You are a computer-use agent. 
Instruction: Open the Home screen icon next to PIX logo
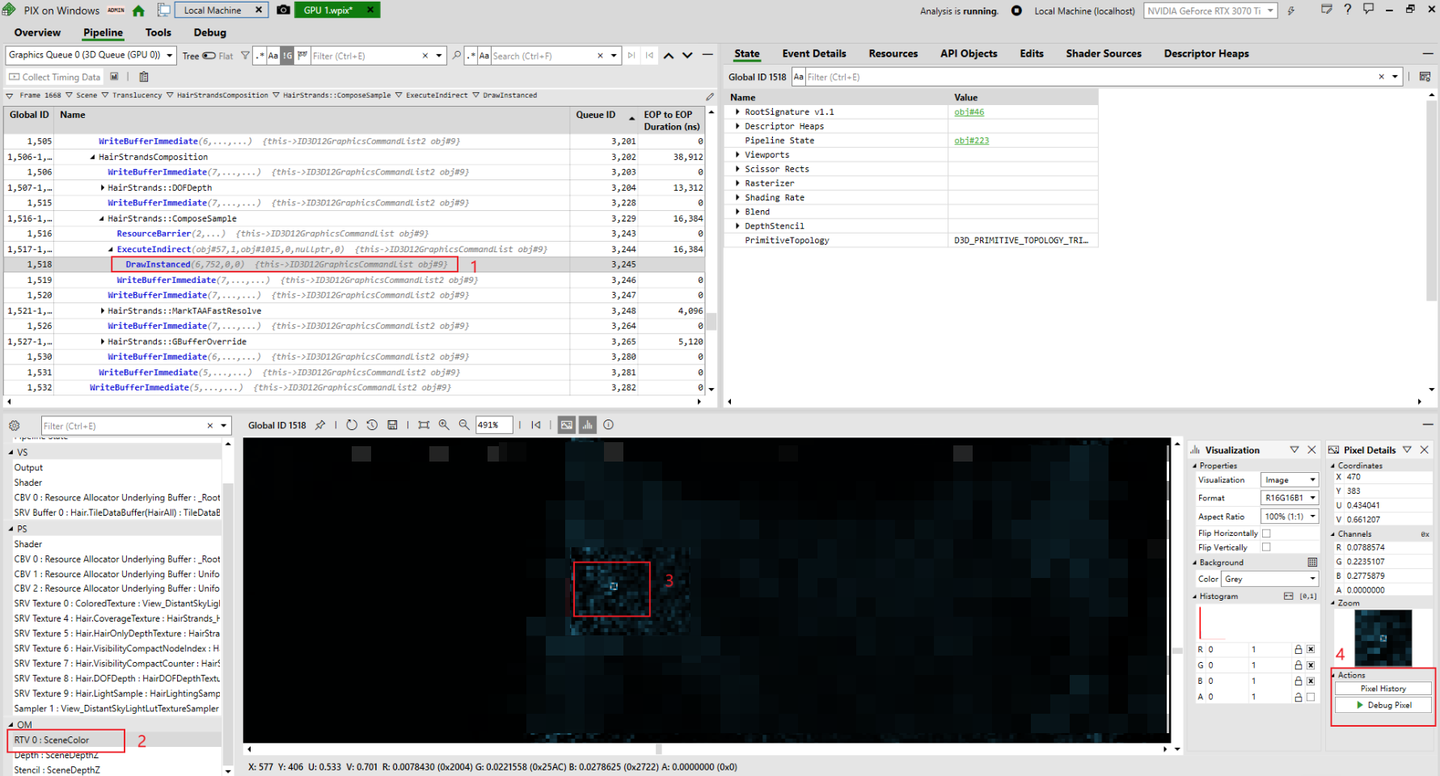(x=138, y=9)
